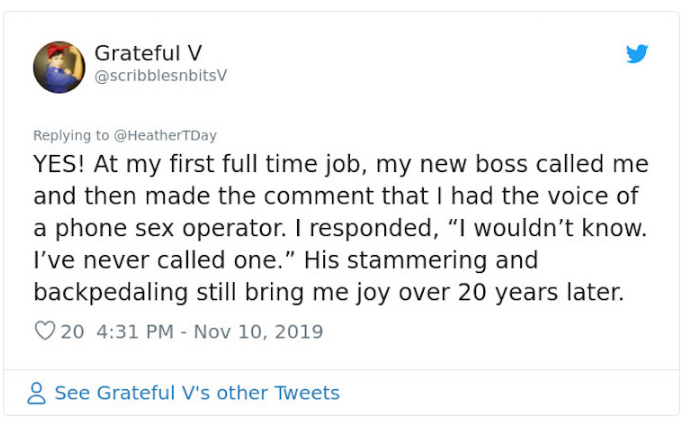Click the Twitter bird logo

click(637, 54)
